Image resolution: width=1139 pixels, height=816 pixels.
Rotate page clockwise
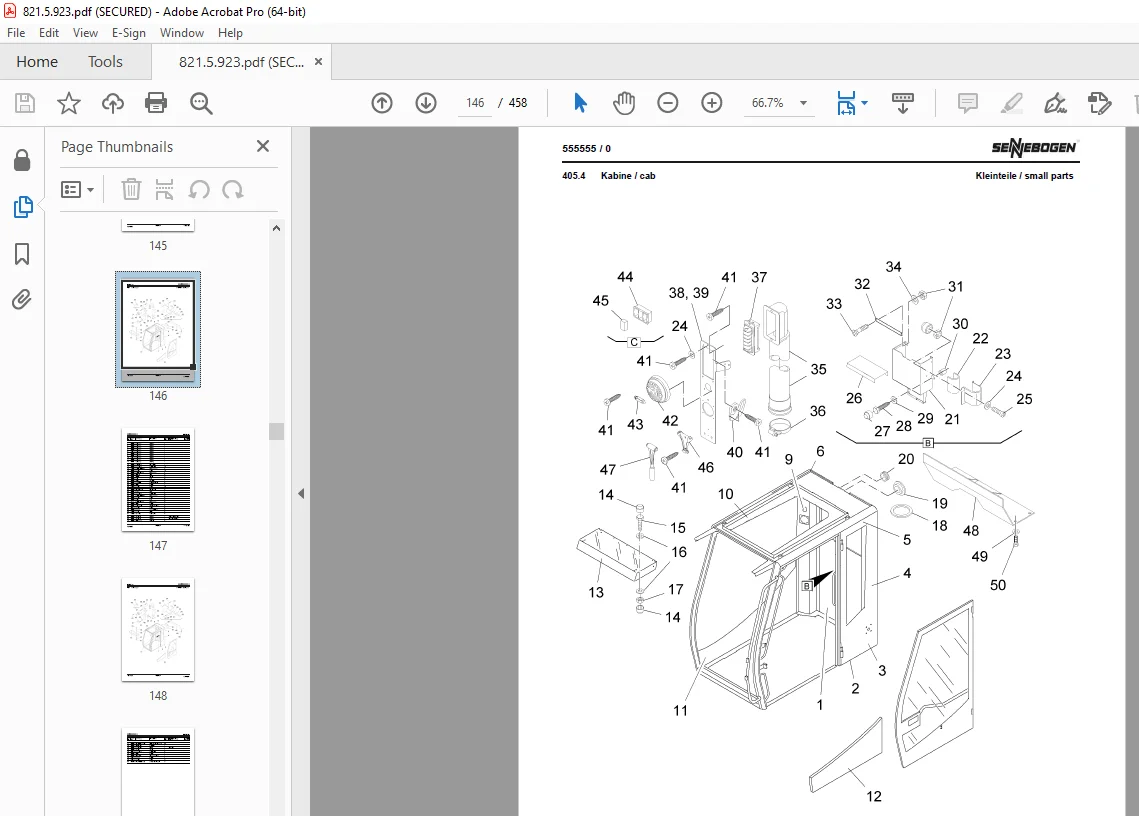coord(233,190)
